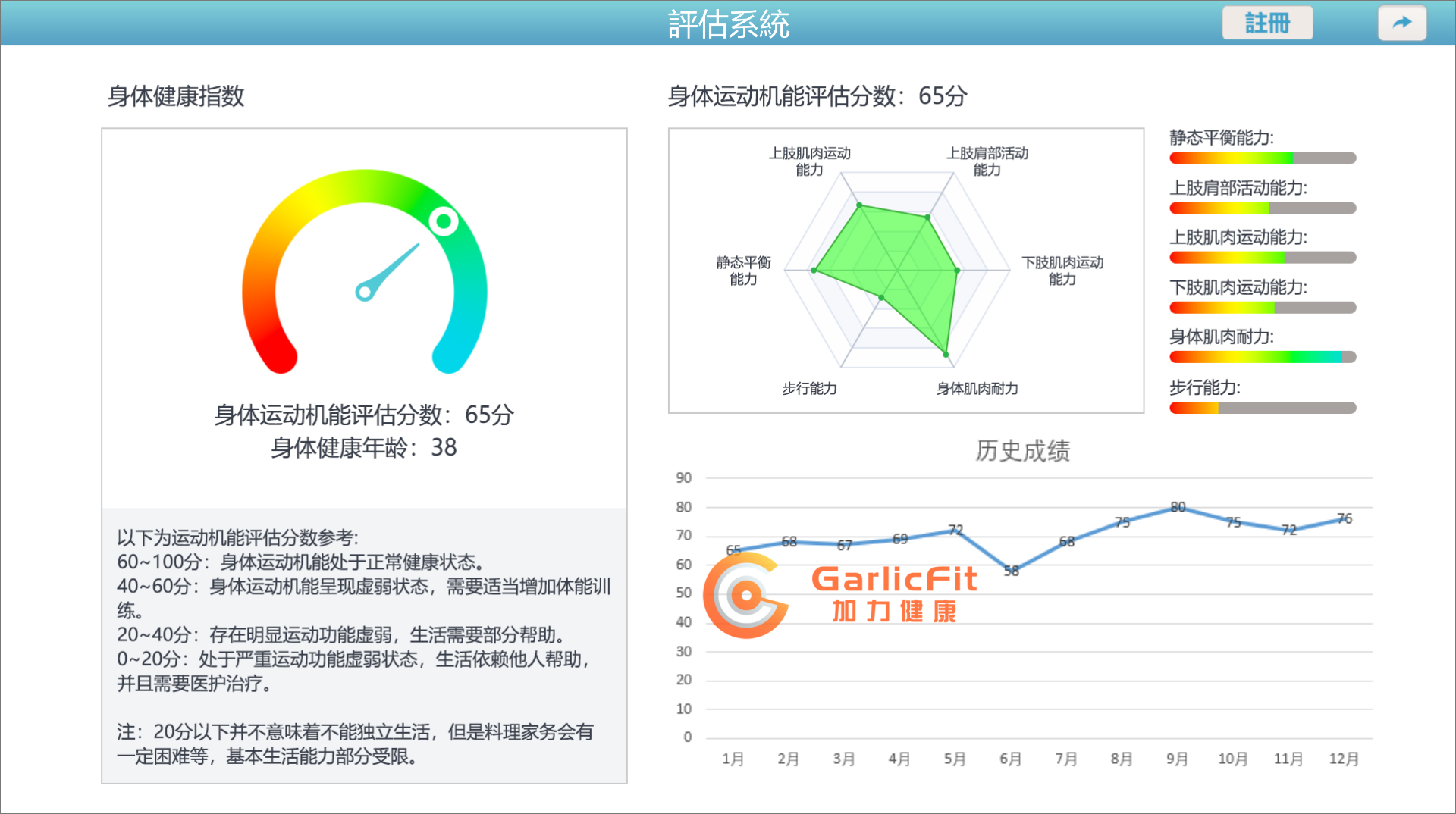The width and height of the screenshot is (1456, 814).
Task: Click the 3月 label on chart axis
Action: click(843, 759)
